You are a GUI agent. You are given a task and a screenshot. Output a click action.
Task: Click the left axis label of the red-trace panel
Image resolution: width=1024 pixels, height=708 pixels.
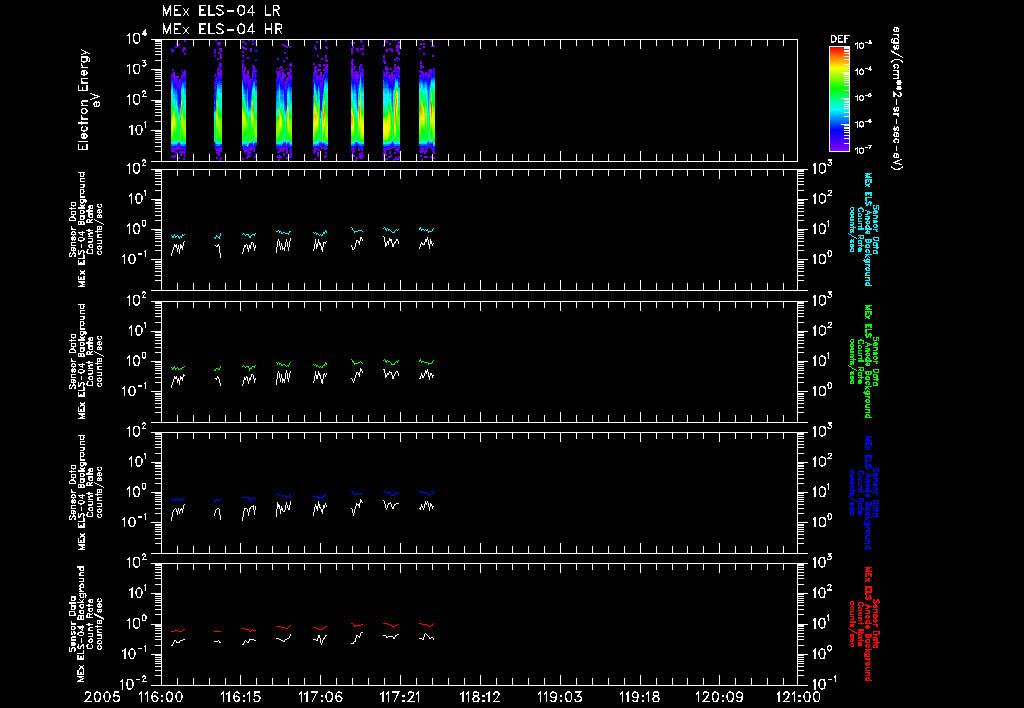(x=86, y=624)
